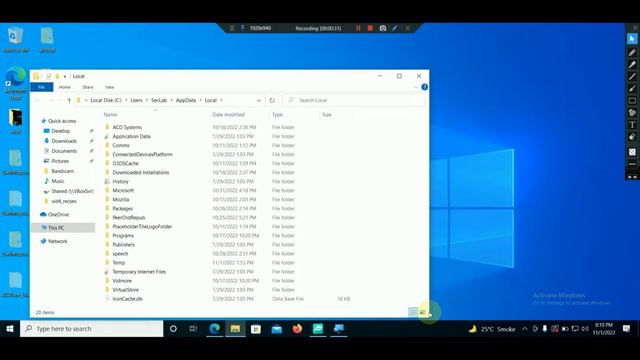Select the Temp folder
Viewport: 640px width, 360px height.
pos(118,263)
